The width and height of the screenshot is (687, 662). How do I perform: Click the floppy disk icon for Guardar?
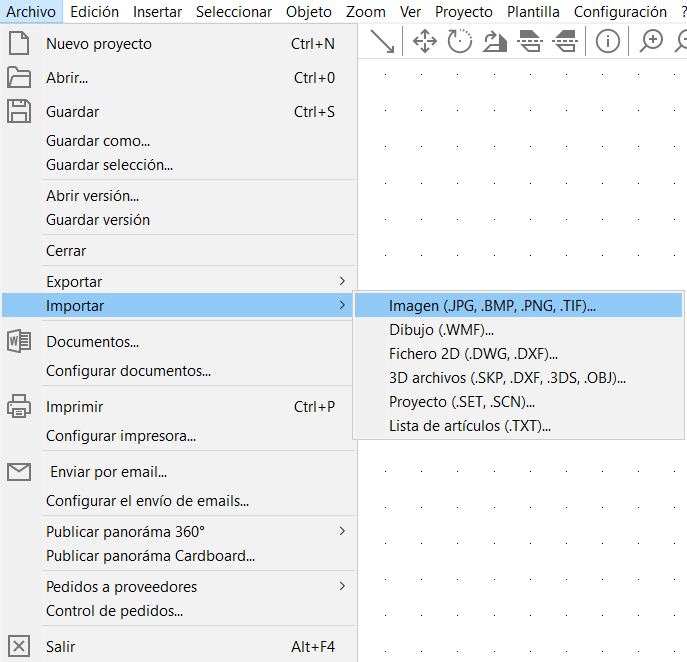click(19, 111)
